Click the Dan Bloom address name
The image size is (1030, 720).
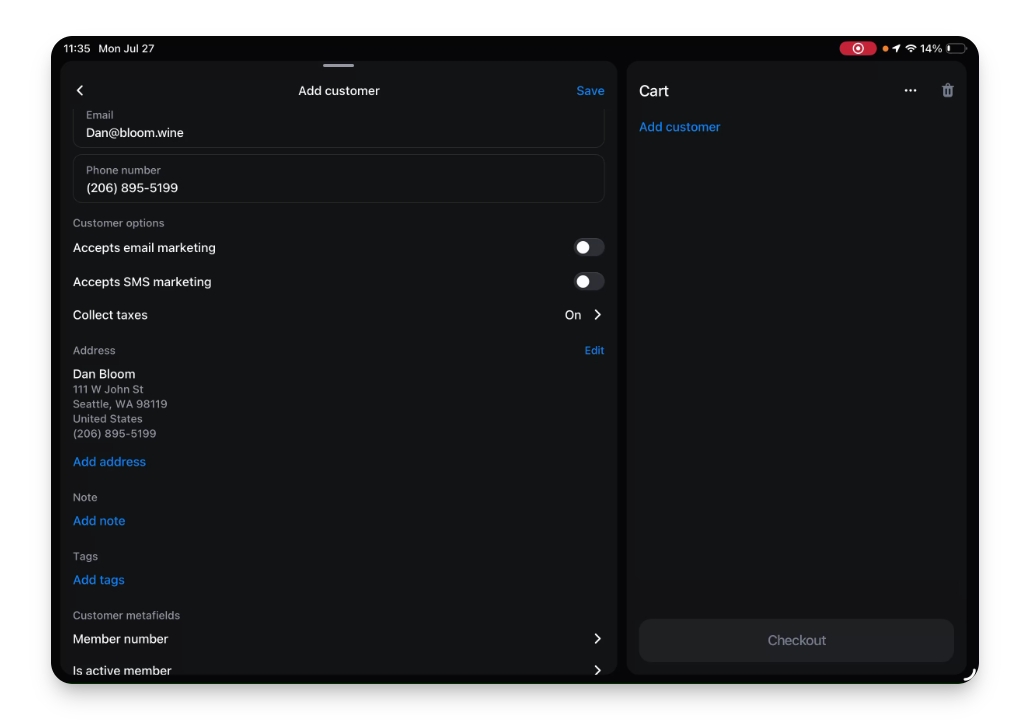pos(104,374)
